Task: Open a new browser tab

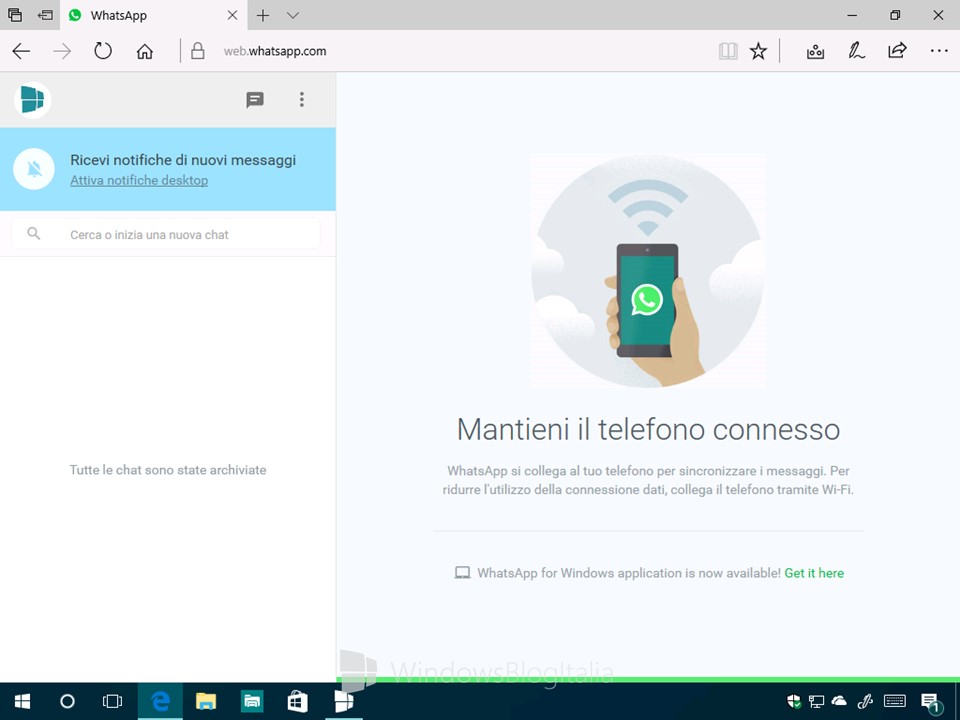Action: coord(263,15)
